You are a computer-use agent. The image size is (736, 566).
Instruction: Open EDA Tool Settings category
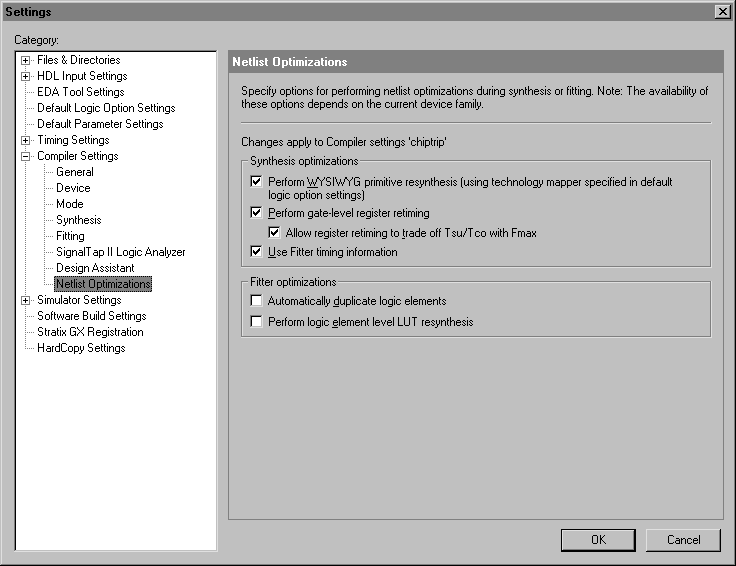coord(81,92)
